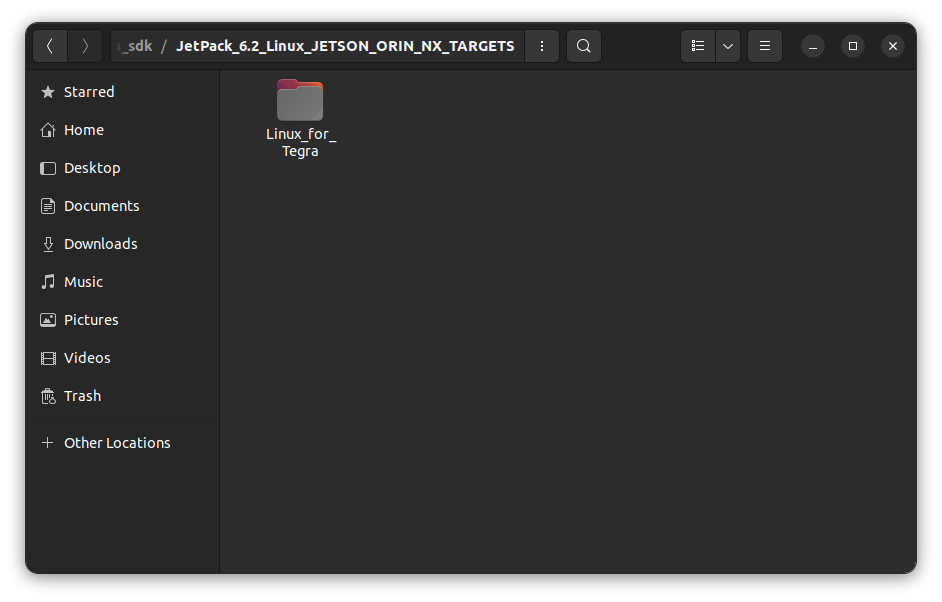The image size is (942, 602).
Task: Open Music in the sidebar
Action: click(x=123, y=282)
